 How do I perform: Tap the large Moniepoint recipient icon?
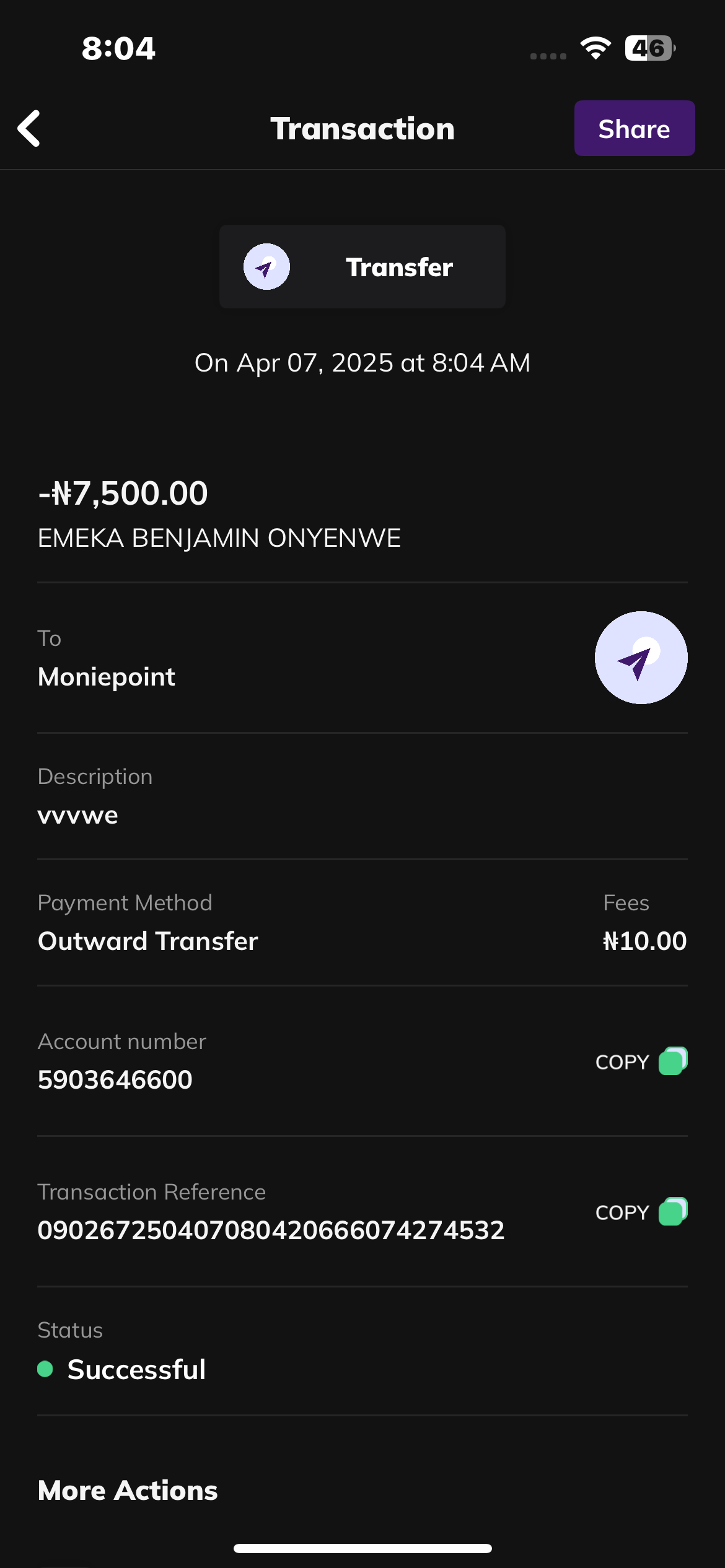tap(641, 658)
